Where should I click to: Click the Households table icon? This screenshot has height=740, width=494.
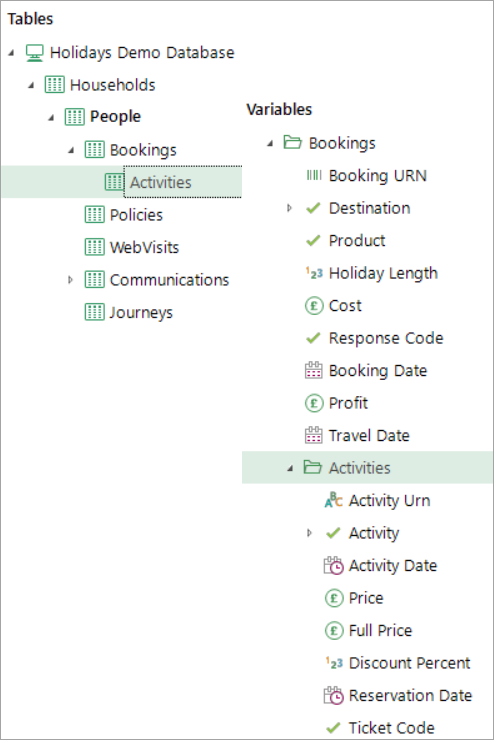click(x=54, y=85)
